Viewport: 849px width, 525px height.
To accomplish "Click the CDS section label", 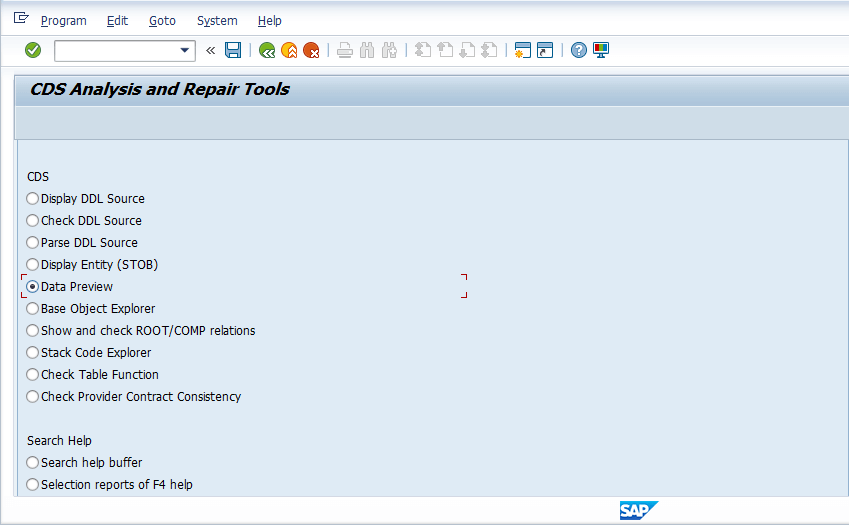I will [x=38, y=177].
